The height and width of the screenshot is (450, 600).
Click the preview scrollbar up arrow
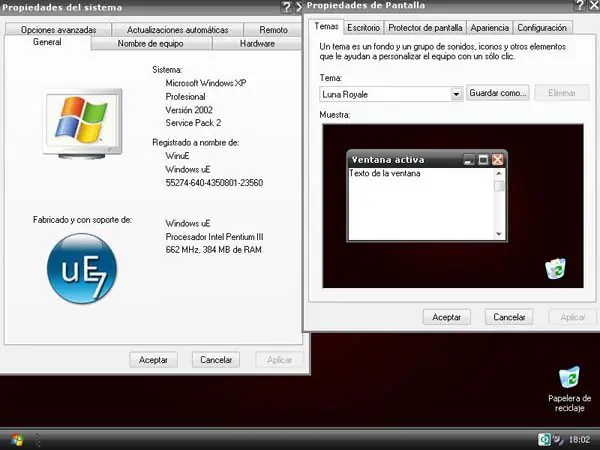(x=499, y=174)
